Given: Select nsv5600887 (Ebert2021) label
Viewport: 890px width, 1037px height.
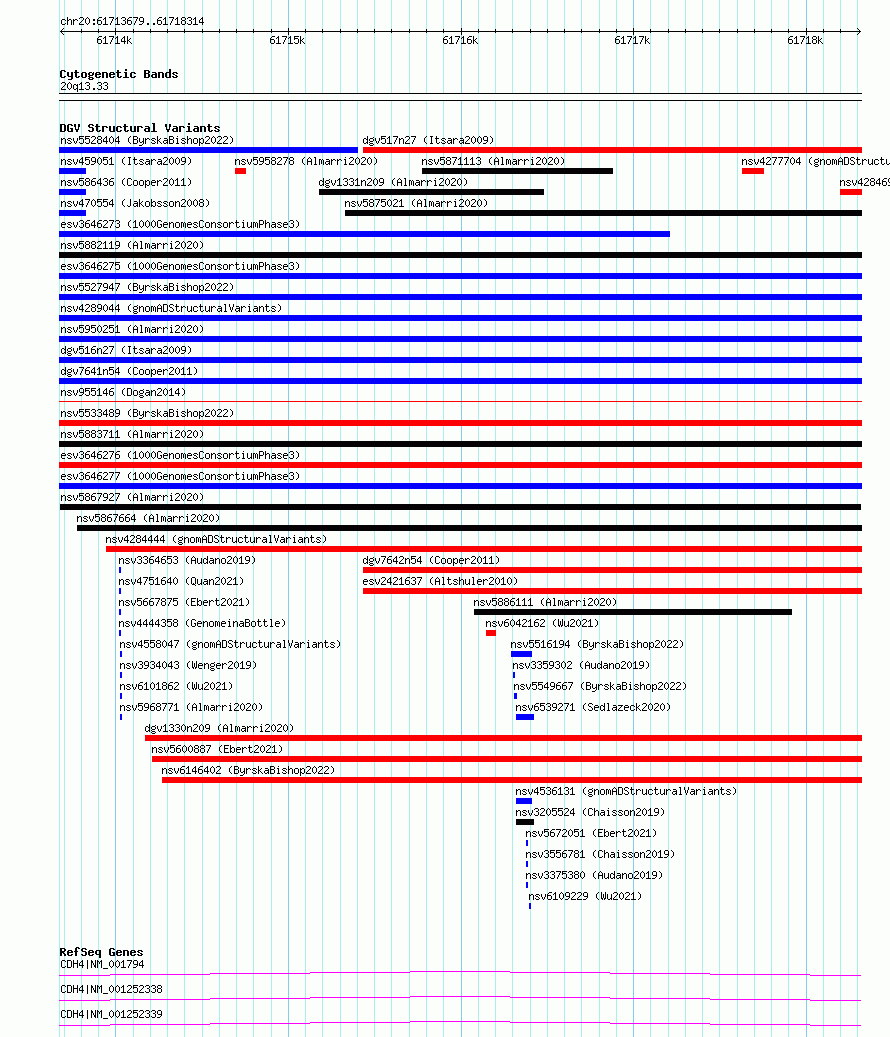Looking at the screenshot, I should click(x=217, y=749).
